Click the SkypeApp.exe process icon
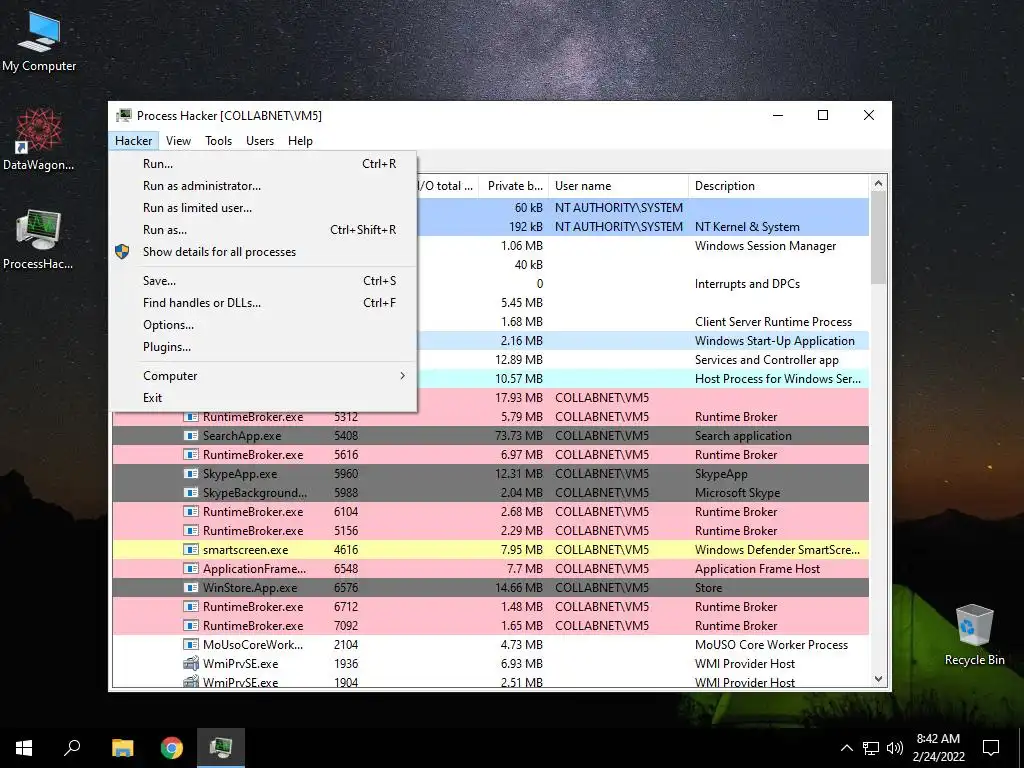The width and height of the screenshot is (1024, 768). [191, 473]
